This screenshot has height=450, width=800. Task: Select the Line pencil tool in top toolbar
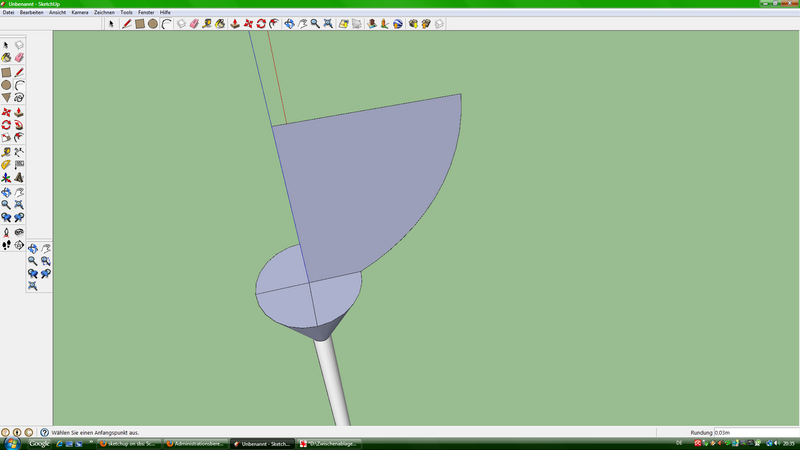[x=127, y=23]
